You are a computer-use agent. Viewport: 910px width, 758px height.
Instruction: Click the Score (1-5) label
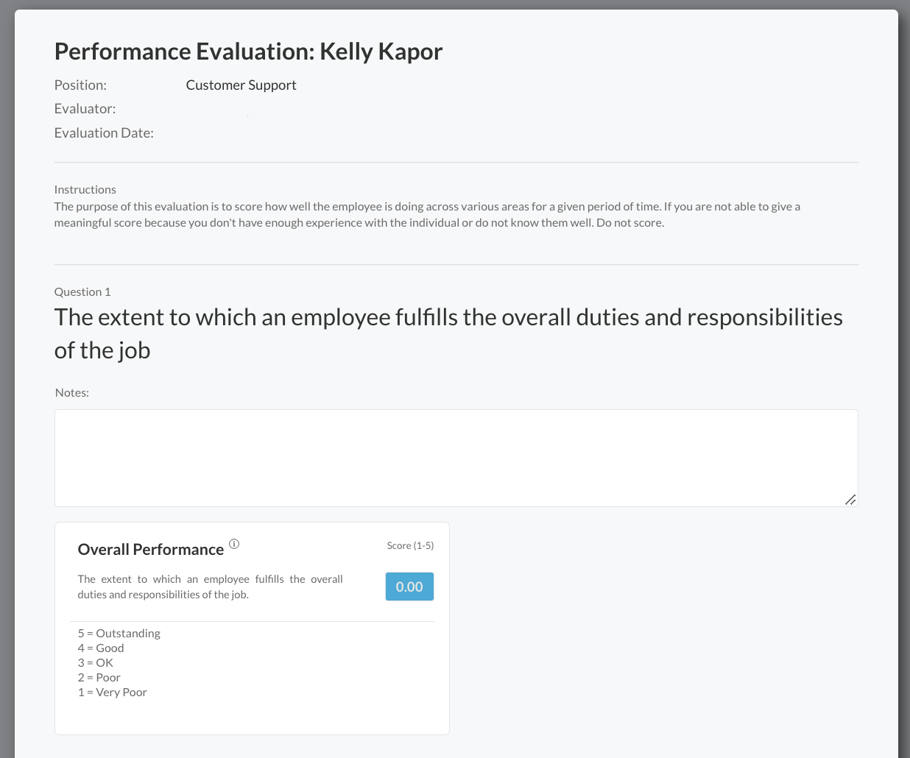click(x=410, y=546)
